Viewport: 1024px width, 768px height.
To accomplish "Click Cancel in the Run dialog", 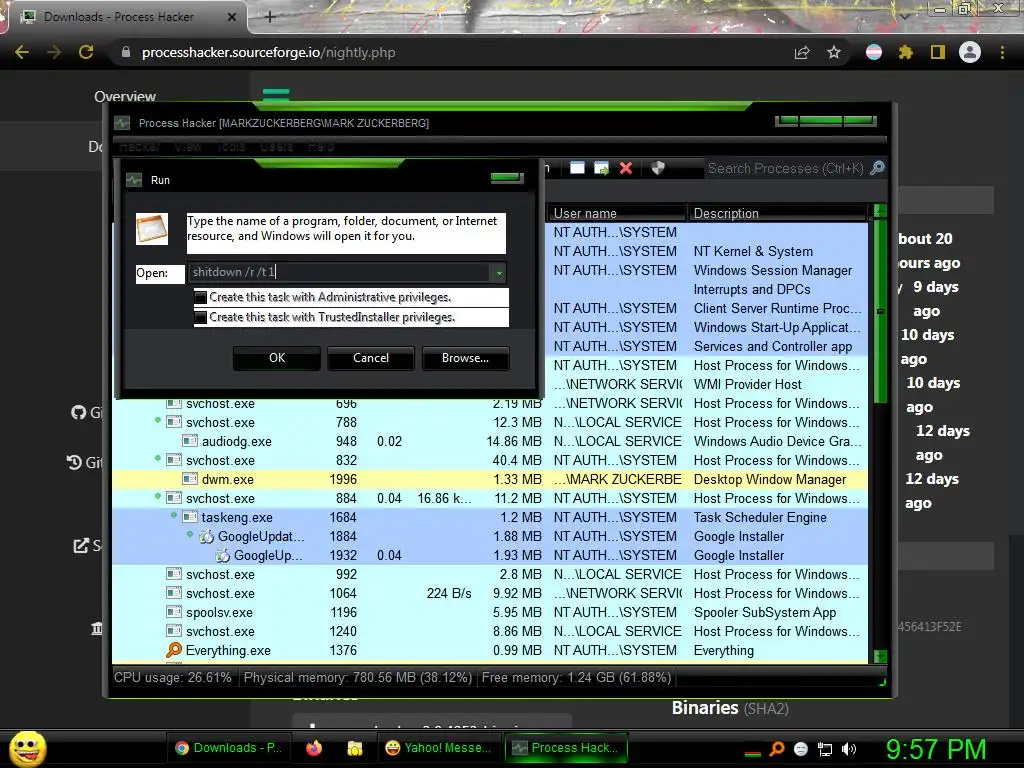I will pos(371,358).
